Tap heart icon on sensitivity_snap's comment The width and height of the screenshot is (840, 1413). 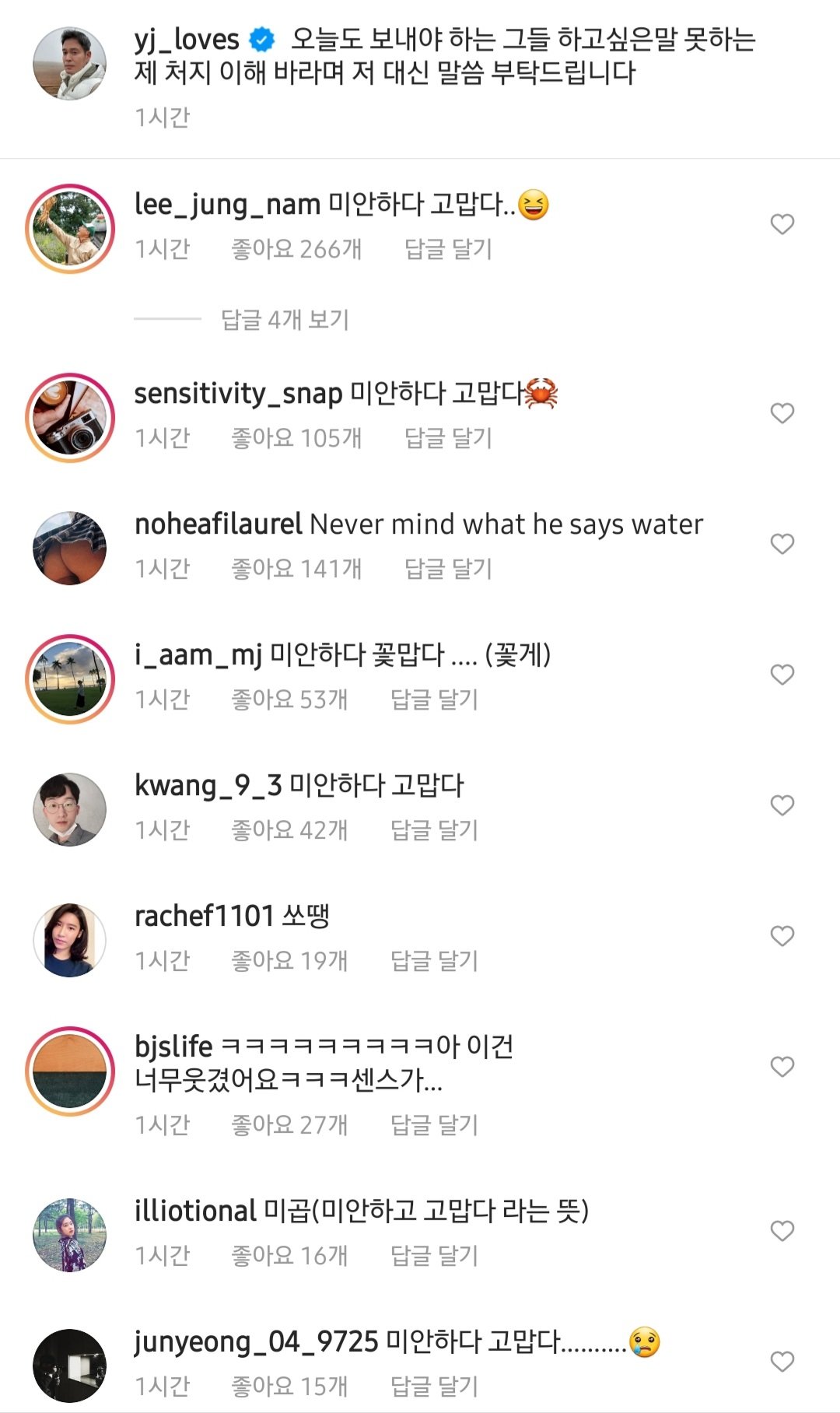782,413
